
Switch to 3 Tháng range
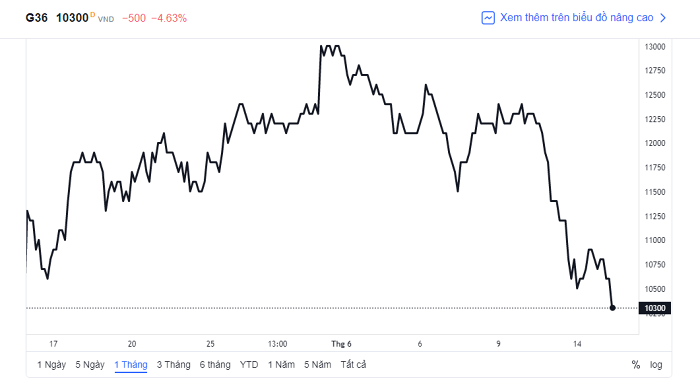[x=173, y=364]
